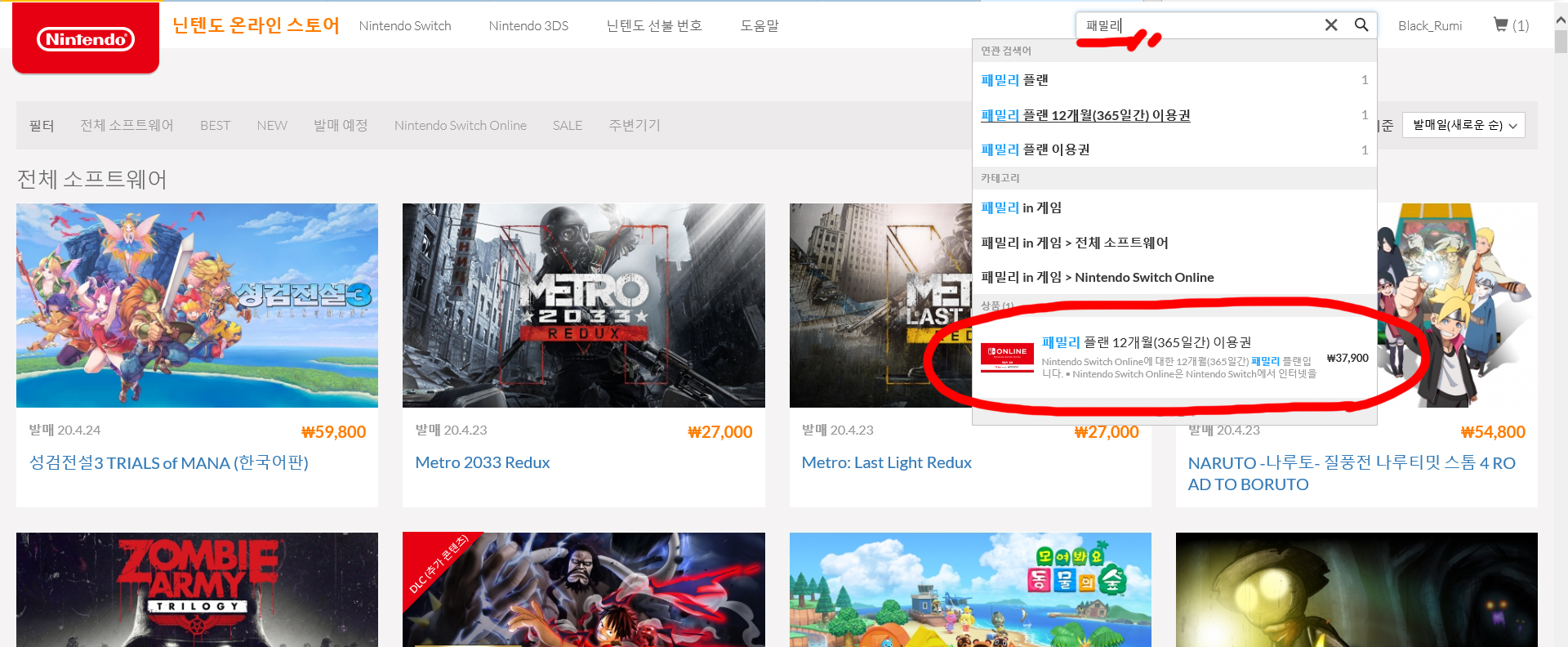Image resolution: width=1568 pixels, height=647 pixels.
Task: Open the 모여봐요 동물의 숲 cover image
Action: [970, 590]
